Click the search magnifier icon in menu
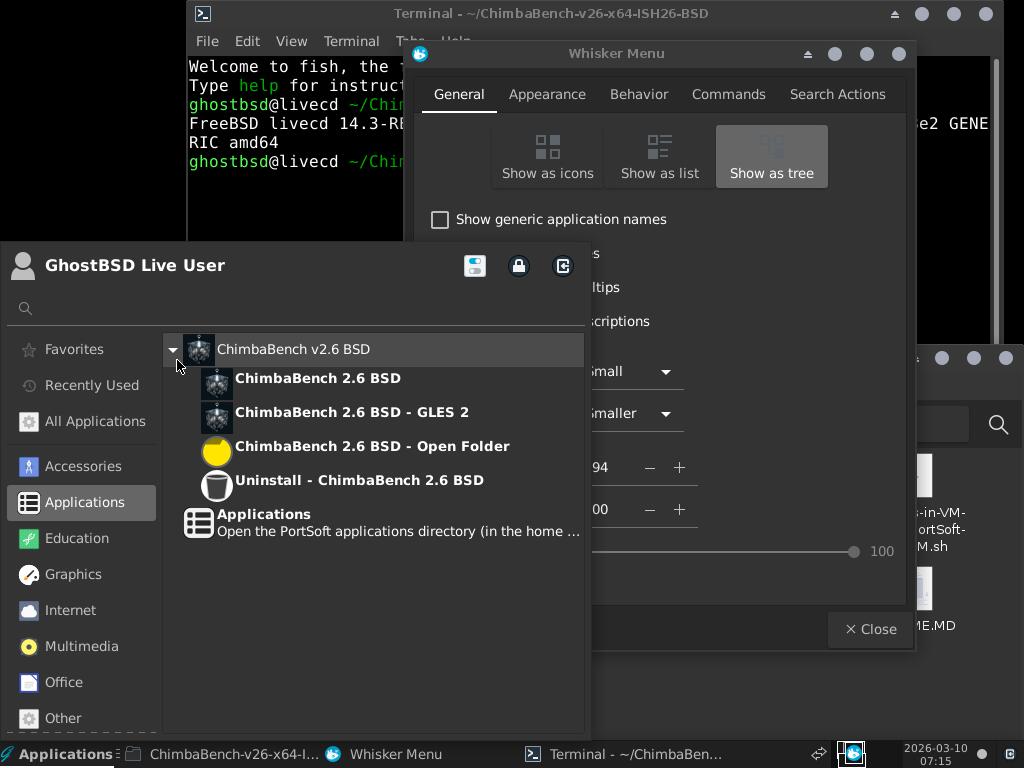Viewport: 1024px width, 768px height. (x=25, y=308)
